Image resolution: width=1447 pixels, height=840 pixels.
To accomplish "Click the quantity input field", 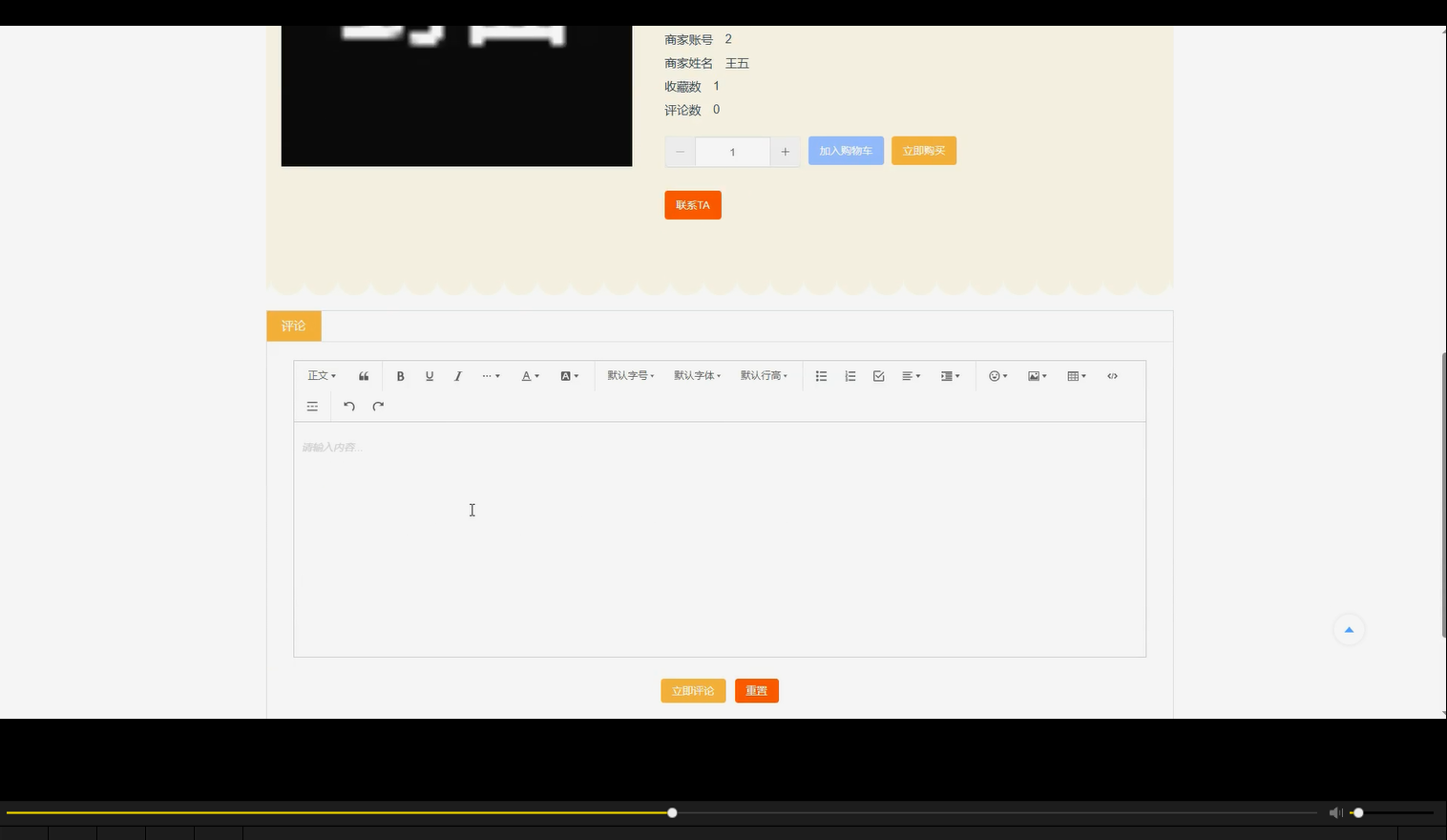I will point(733,152).
